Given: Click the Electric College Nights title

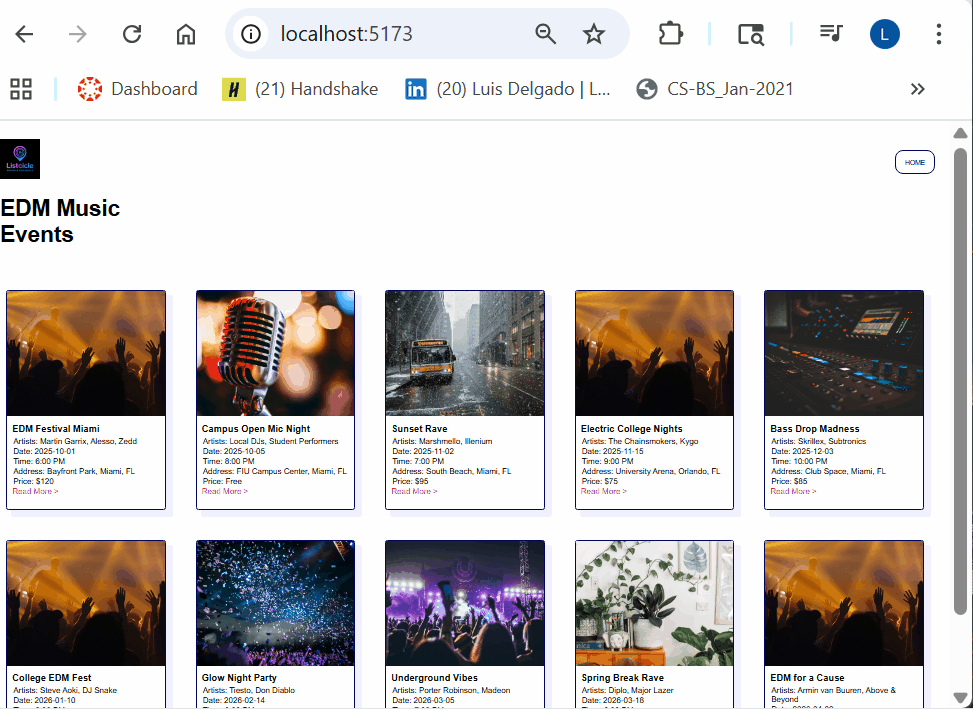Looking at the screenshot, I should point(632,429).
